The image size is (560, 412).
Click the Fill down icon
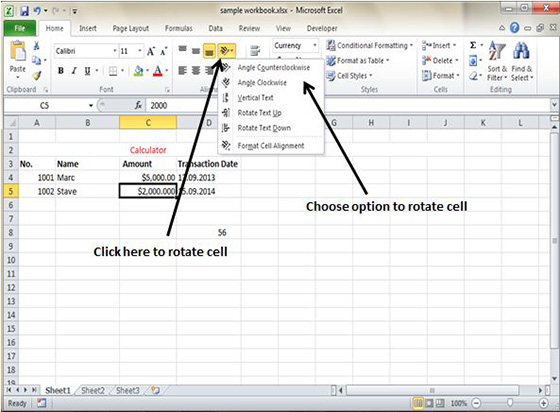click(473, 60)
